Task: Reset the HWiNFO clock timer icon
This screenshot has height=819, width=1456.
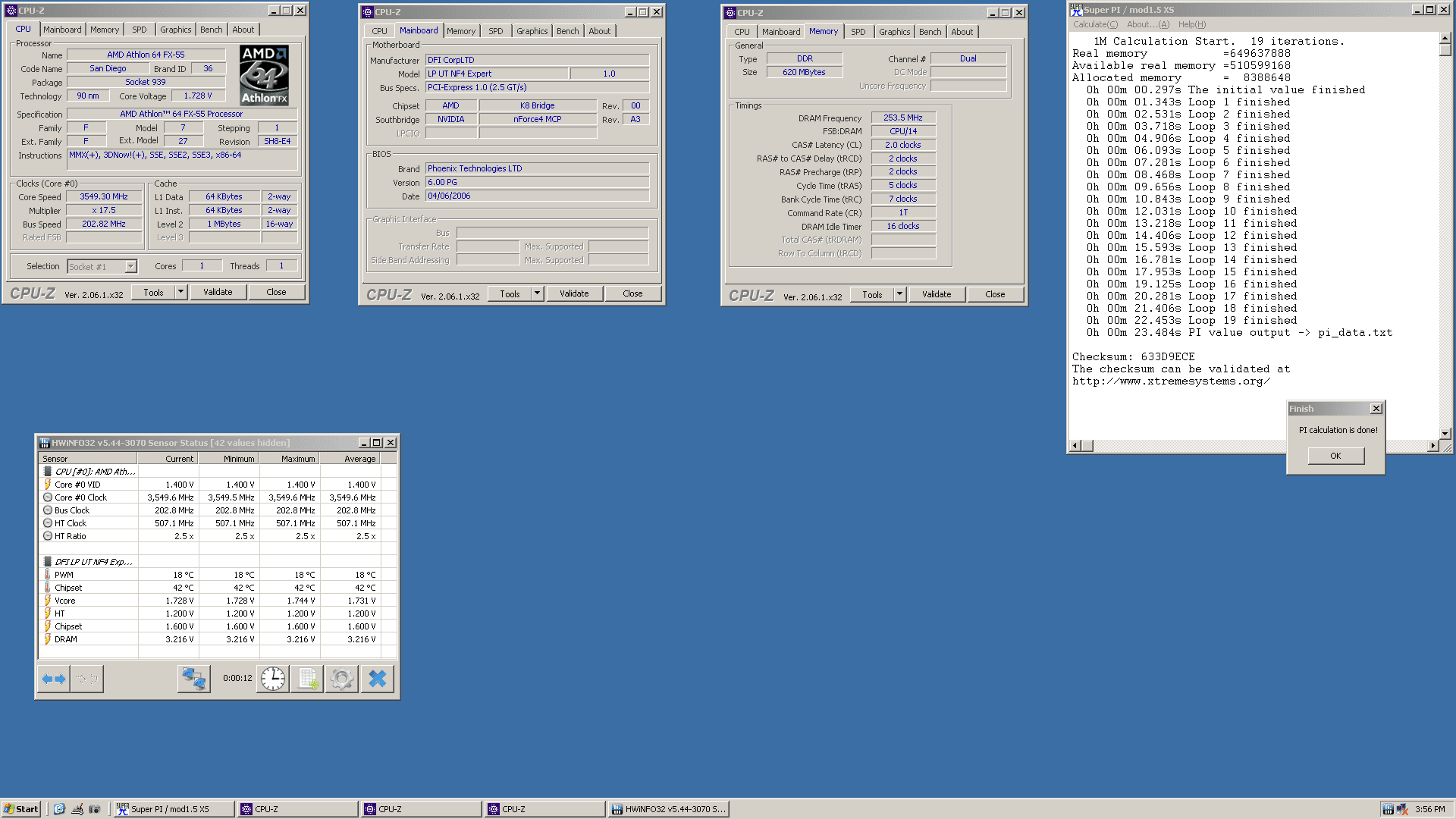Action: click(273, 679)
